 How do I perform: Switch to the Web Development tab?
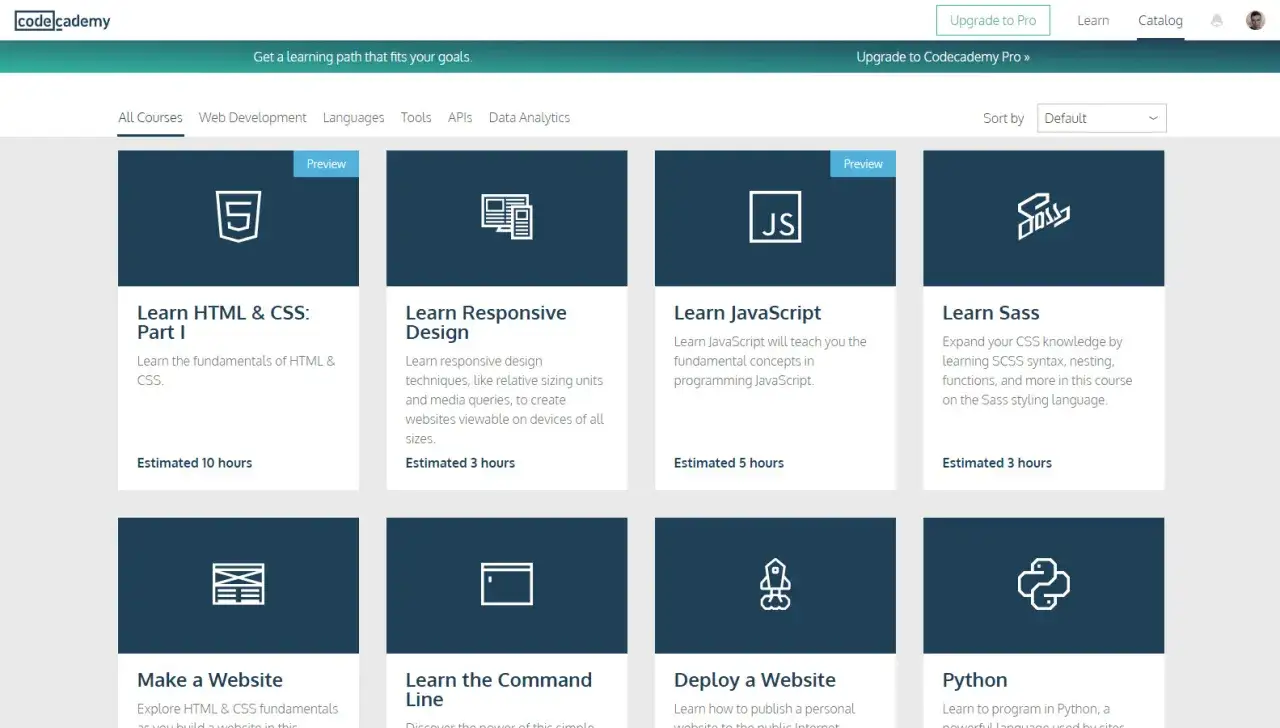click(x=253, y=117)
